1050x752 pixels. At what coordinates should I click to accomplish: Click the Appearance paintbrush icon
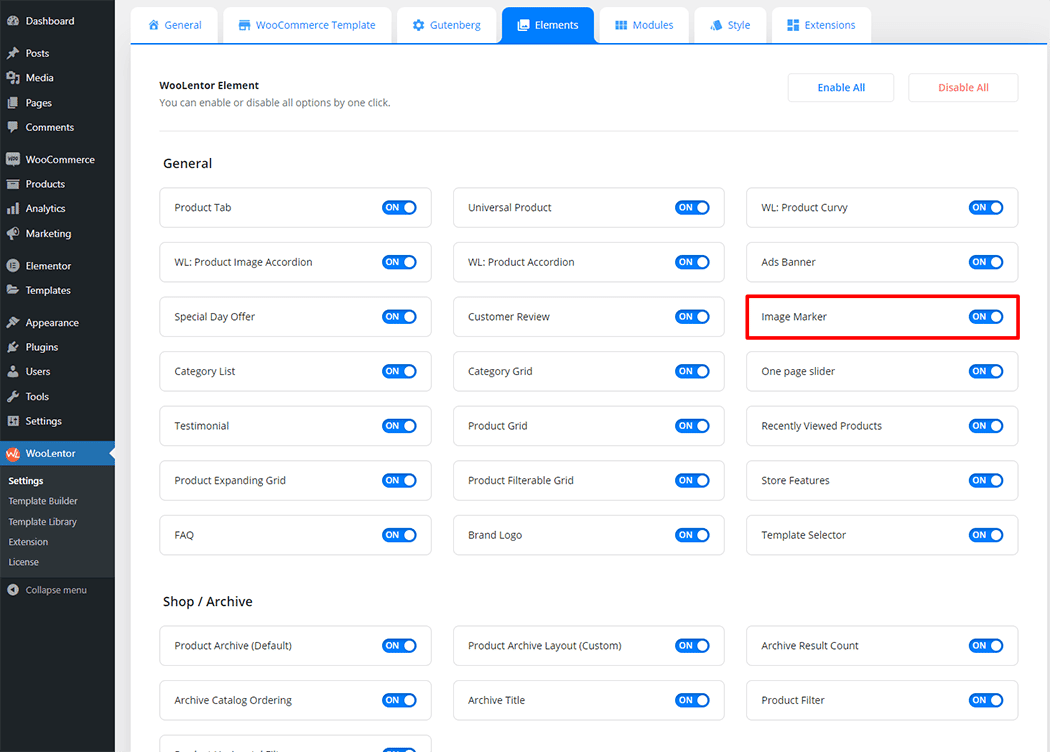[13, 323]
